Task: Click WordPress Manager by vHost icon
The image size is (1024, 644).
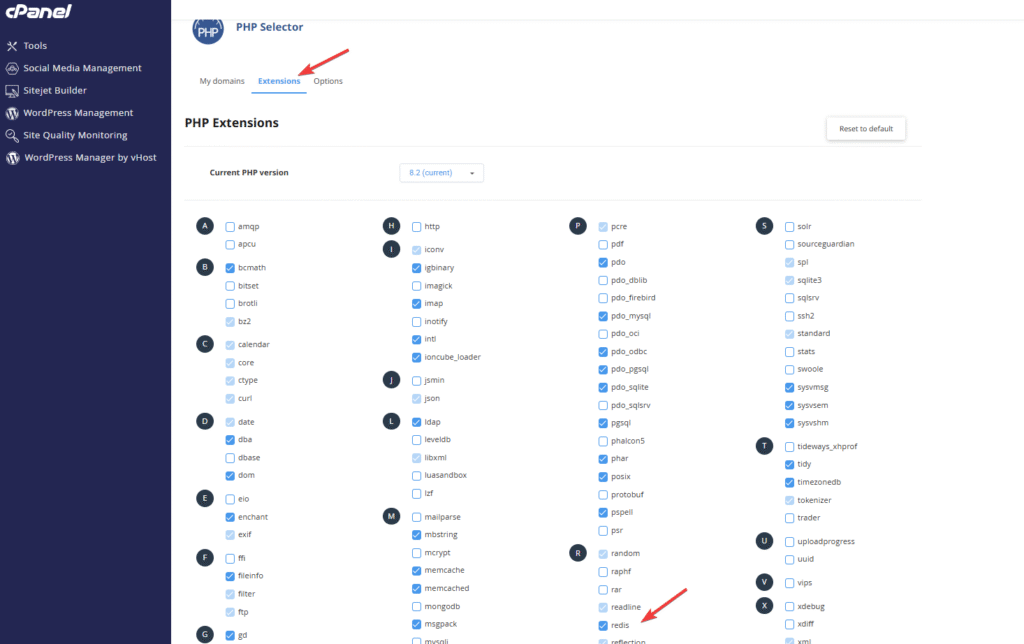Action: [x=13, y=158]
